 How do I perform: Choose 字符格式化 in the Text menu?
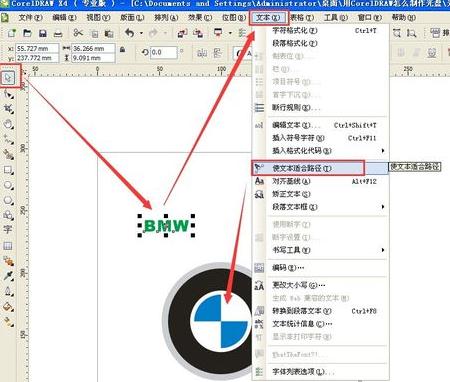[x=321, y=31]
